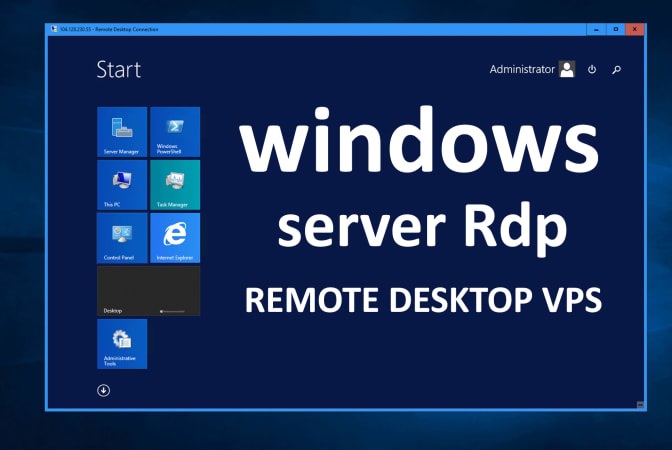Show all apps with the down arrow
The image size is (672, 450).
pyautogui.click(x=103, y=390)
